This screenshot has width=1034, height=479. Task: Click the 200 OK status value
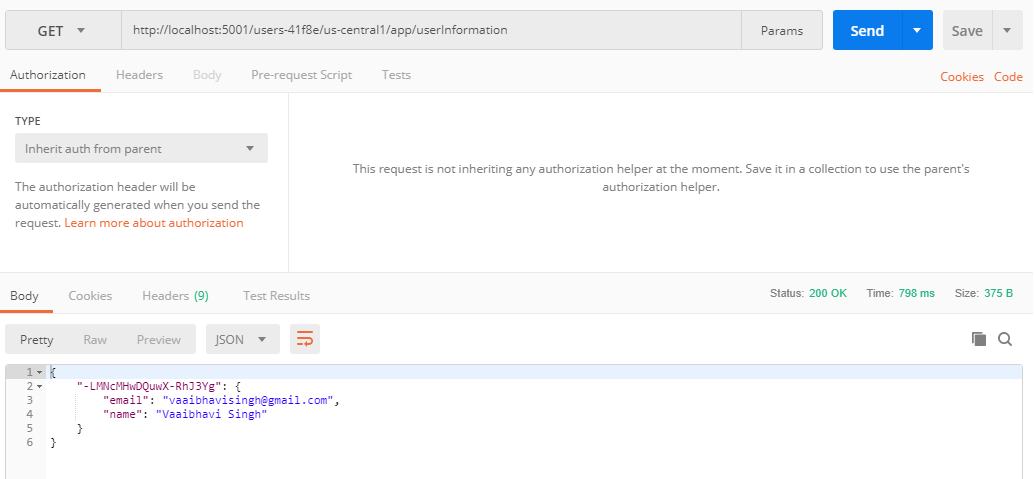[x=828, y=293]
